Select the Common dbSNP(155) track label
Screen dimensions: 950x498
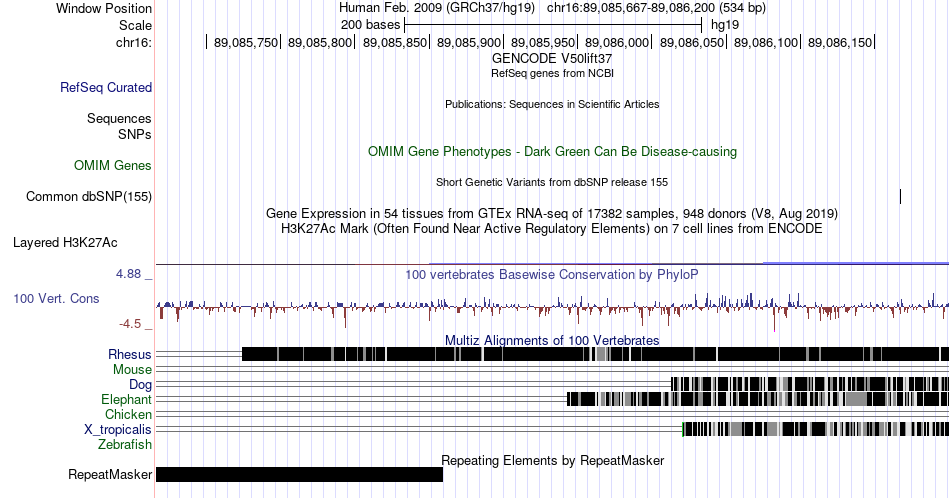tap(88, 196)
